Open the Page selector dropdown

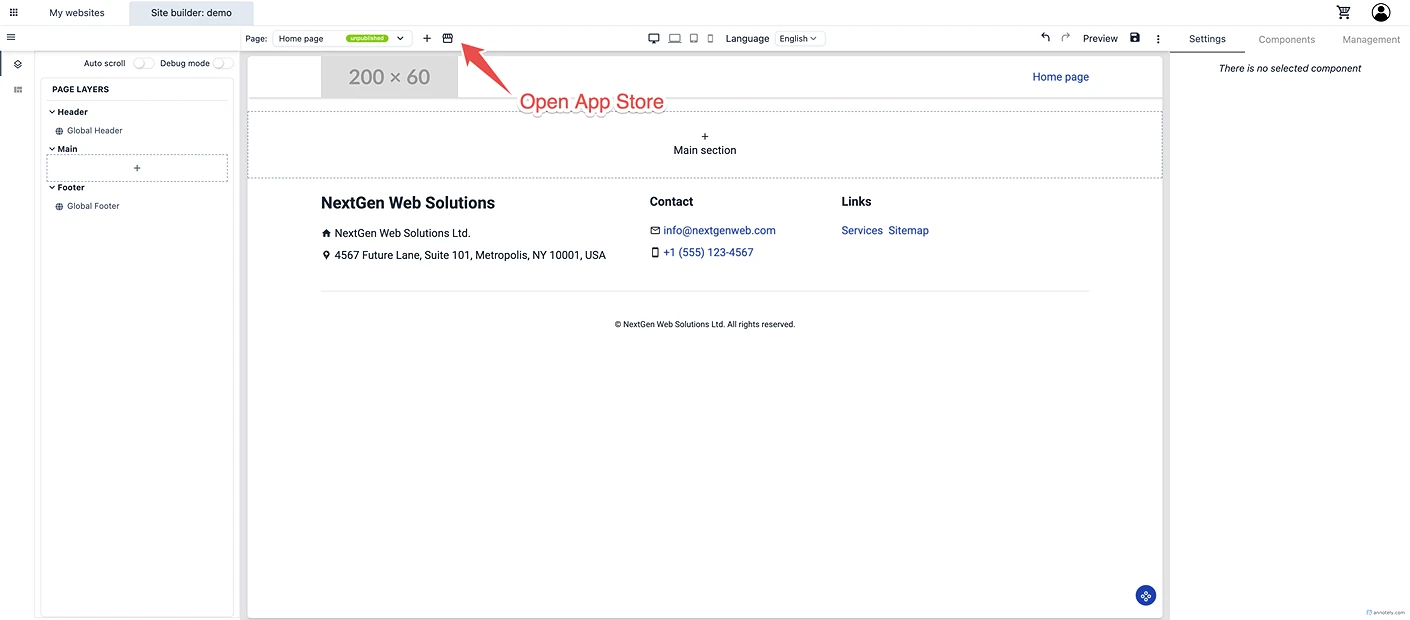[x=342, y=38]
